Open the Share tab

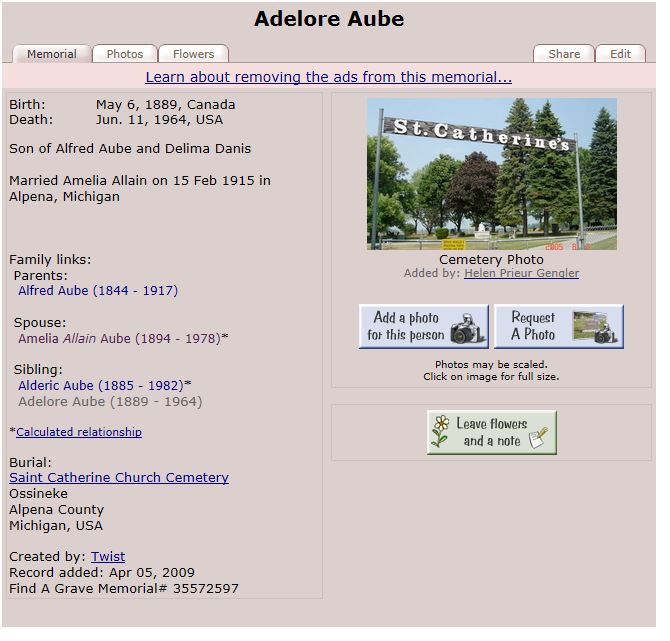[x=564, y=54]
